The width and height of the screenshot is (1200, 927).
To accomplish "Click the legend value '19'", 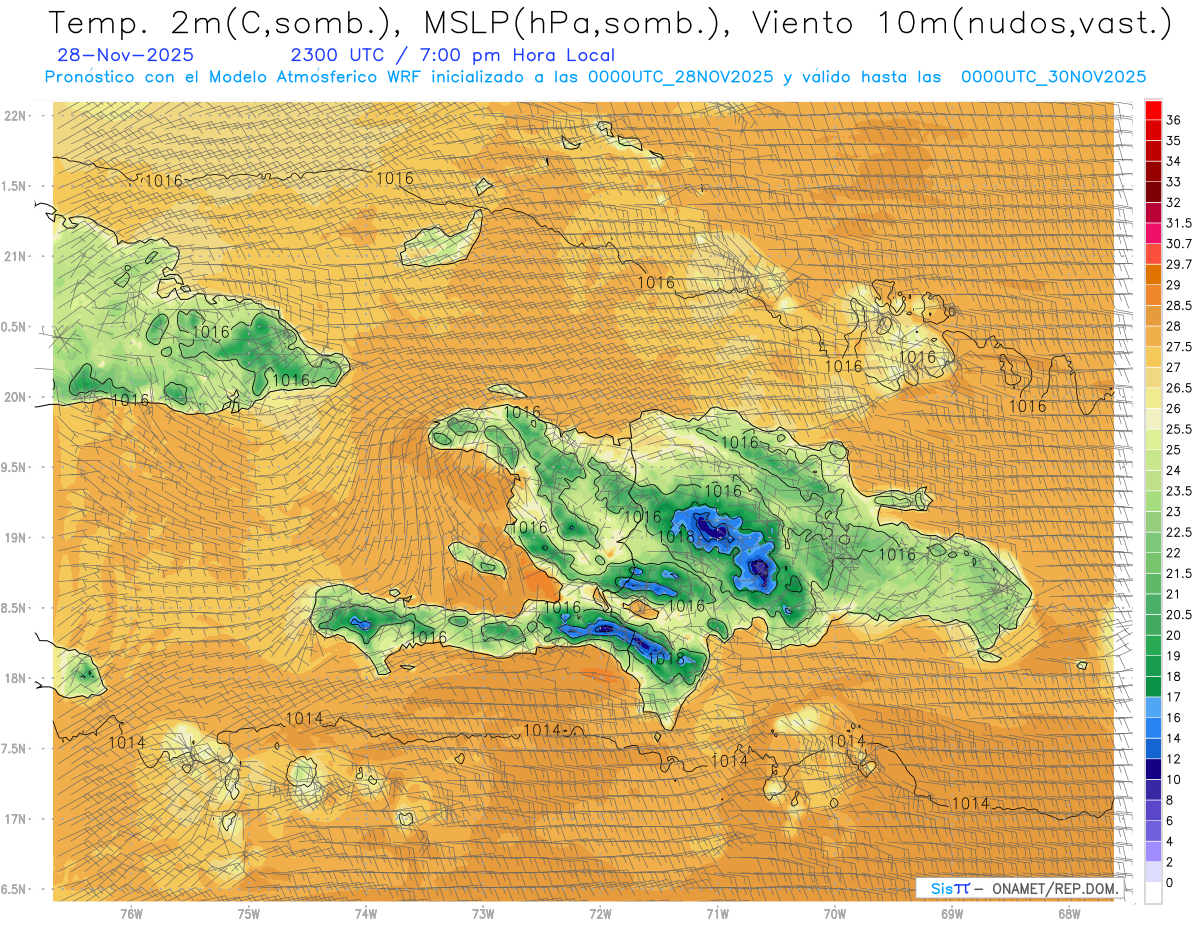I will tap(1173, 656).
